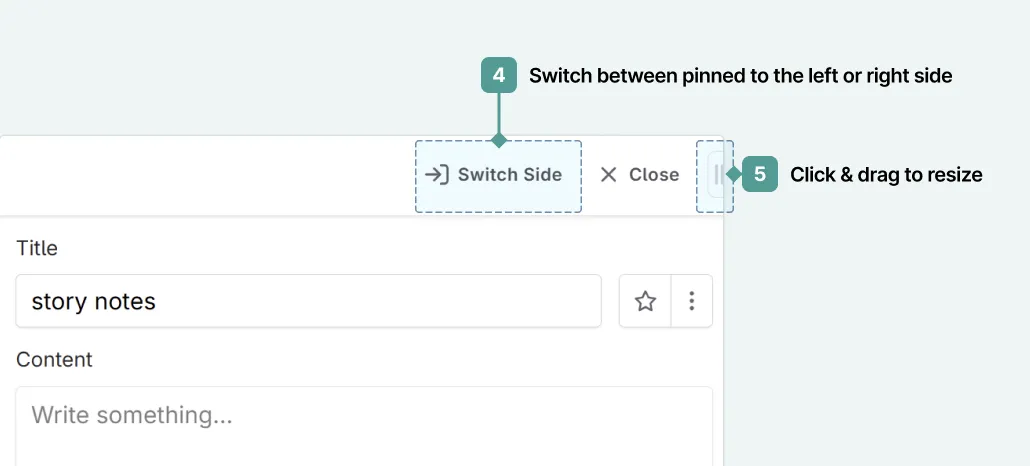Click the empty panel header left of Switch Side
This screenshot has width=1030, height=466.
coord(200,175)
